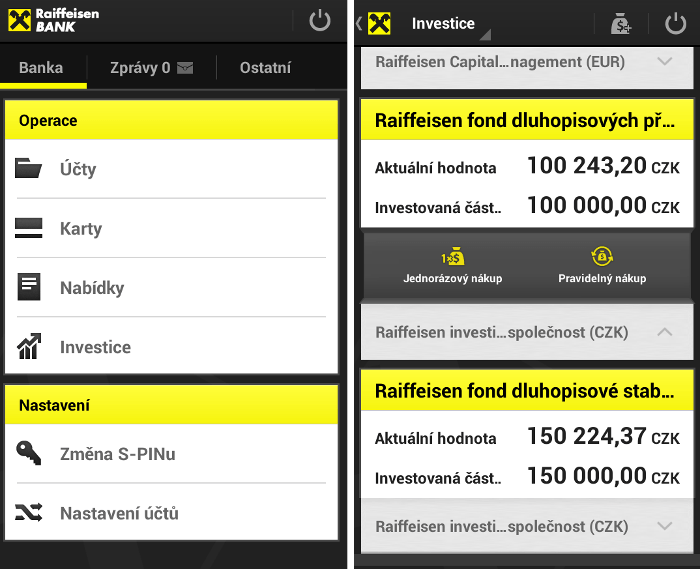The image size is (700, 569).
Task: Tap the recurring purchase cycle icon
Action: (x=602, y=257)
